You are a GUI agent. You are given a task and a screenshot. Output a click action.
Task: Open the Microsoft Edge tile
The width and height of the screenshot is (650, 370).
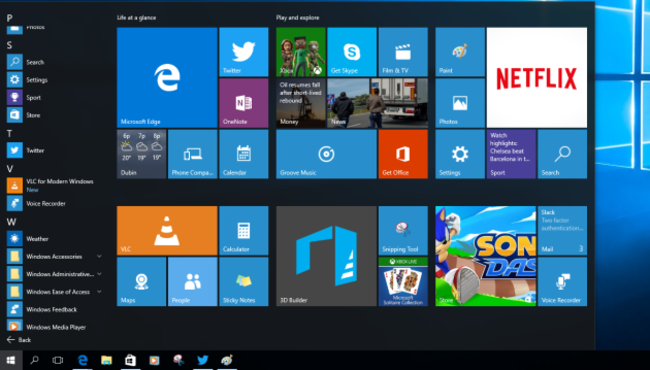tap(167, 77)
